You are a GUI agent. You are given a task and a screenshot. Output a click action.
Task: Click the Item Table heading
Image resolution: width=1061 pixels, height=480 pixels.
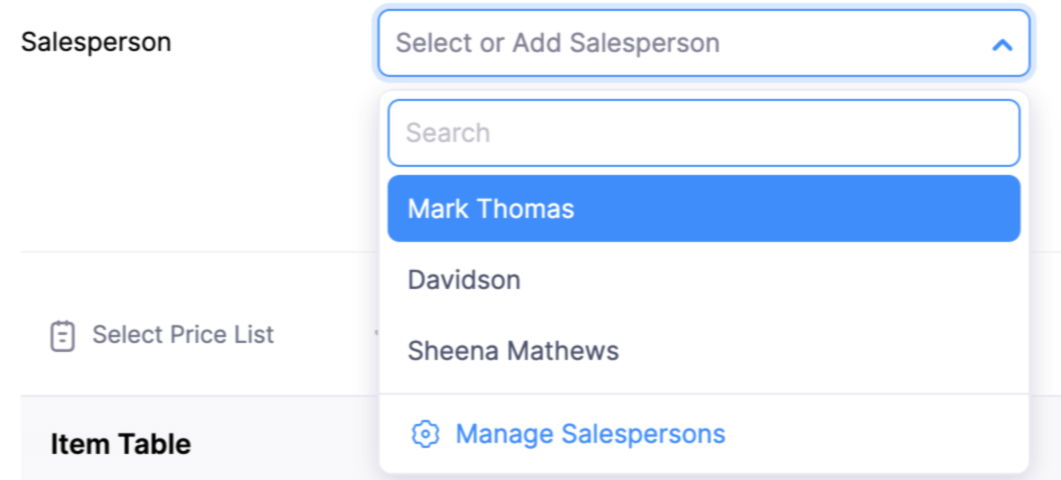point(120,443)
